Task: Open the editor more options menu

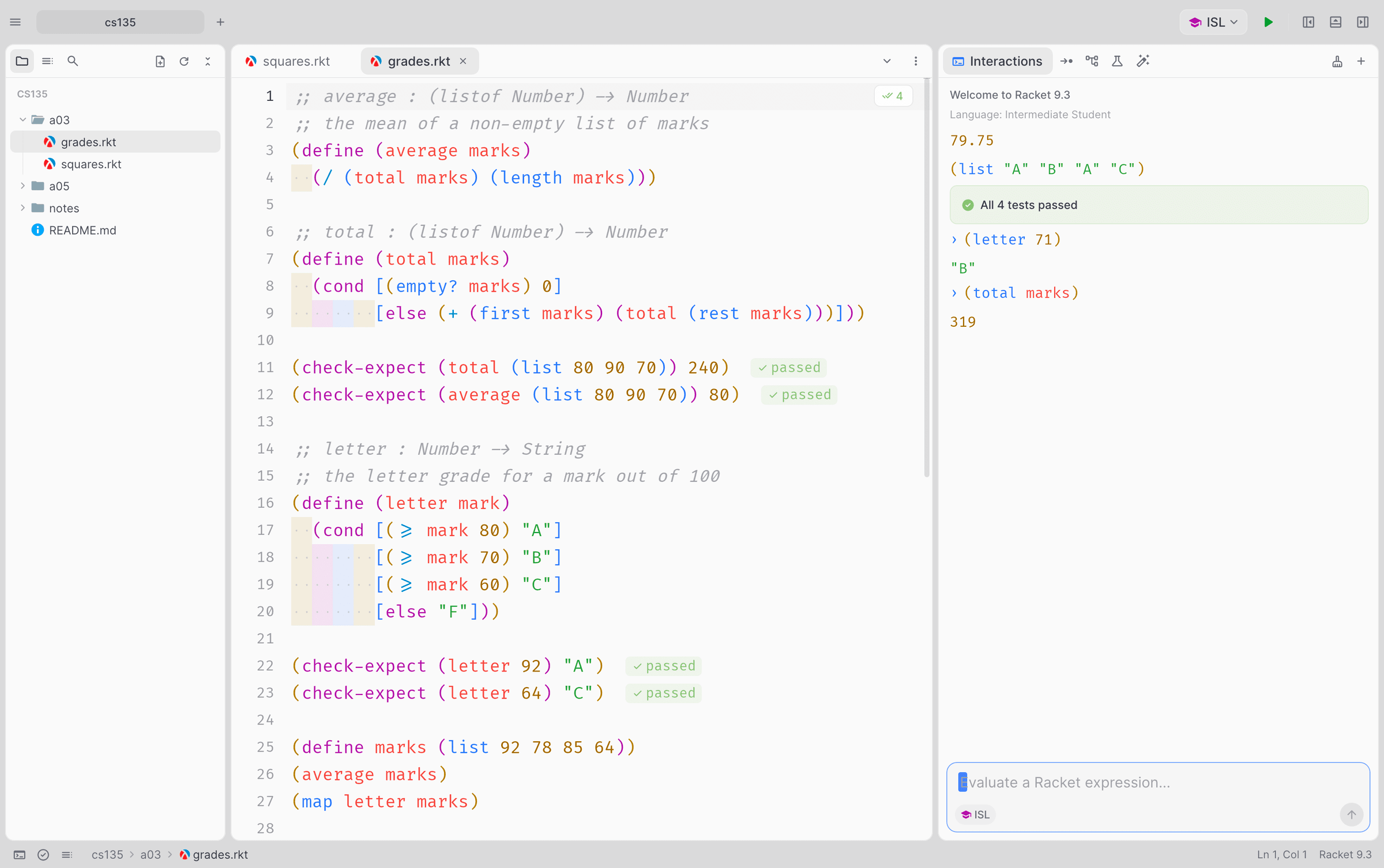Action: click(x=916, y=61)
